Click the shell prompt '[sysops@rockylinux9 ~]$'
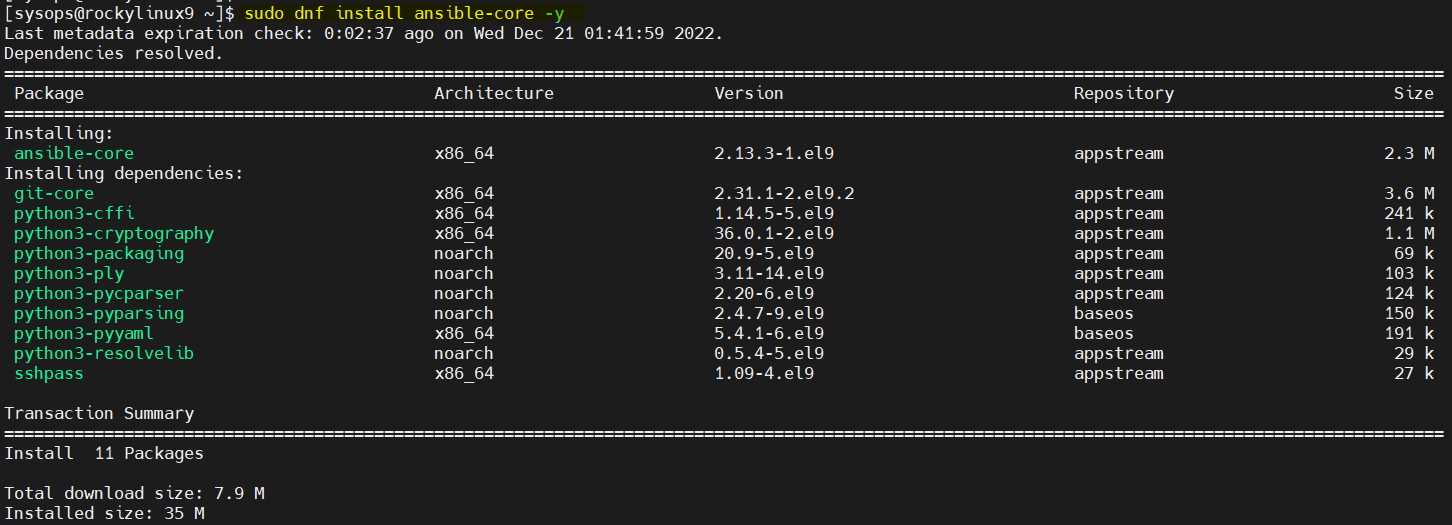 (x=120, y=13)
